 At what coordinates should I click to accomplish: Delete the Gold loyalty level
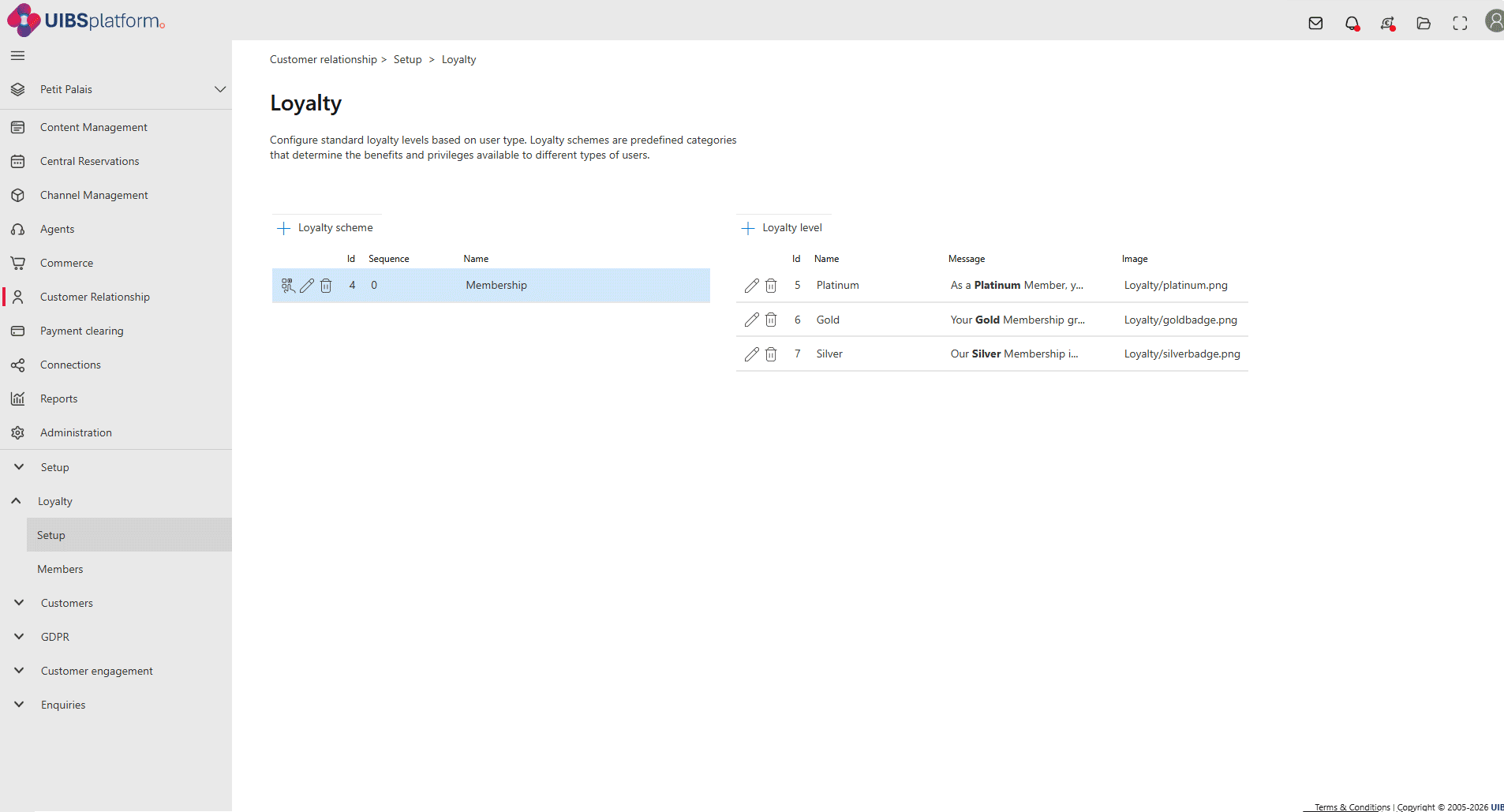(771, 320)
